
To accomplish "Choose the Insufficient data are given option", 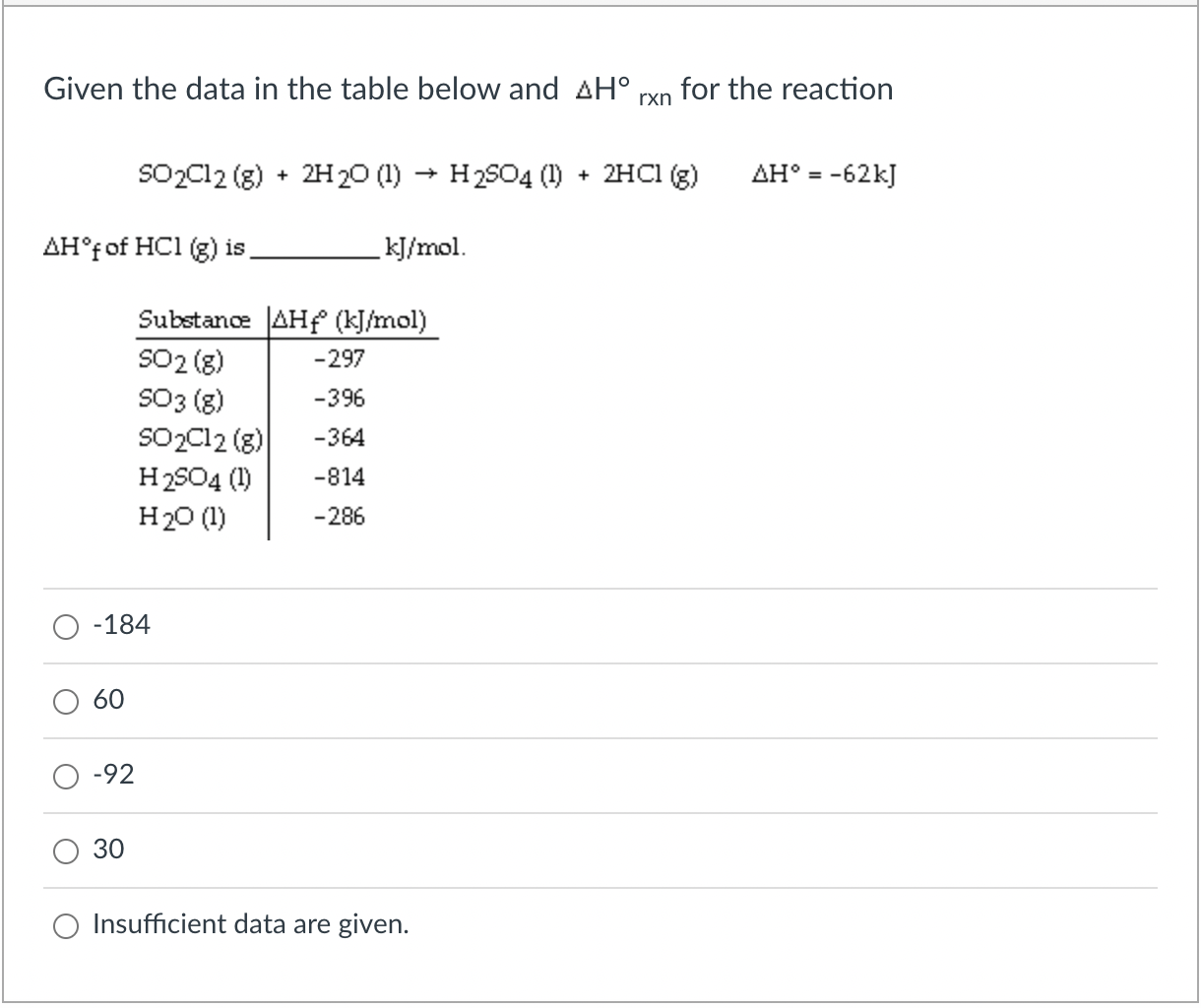I will coord(66,924).
